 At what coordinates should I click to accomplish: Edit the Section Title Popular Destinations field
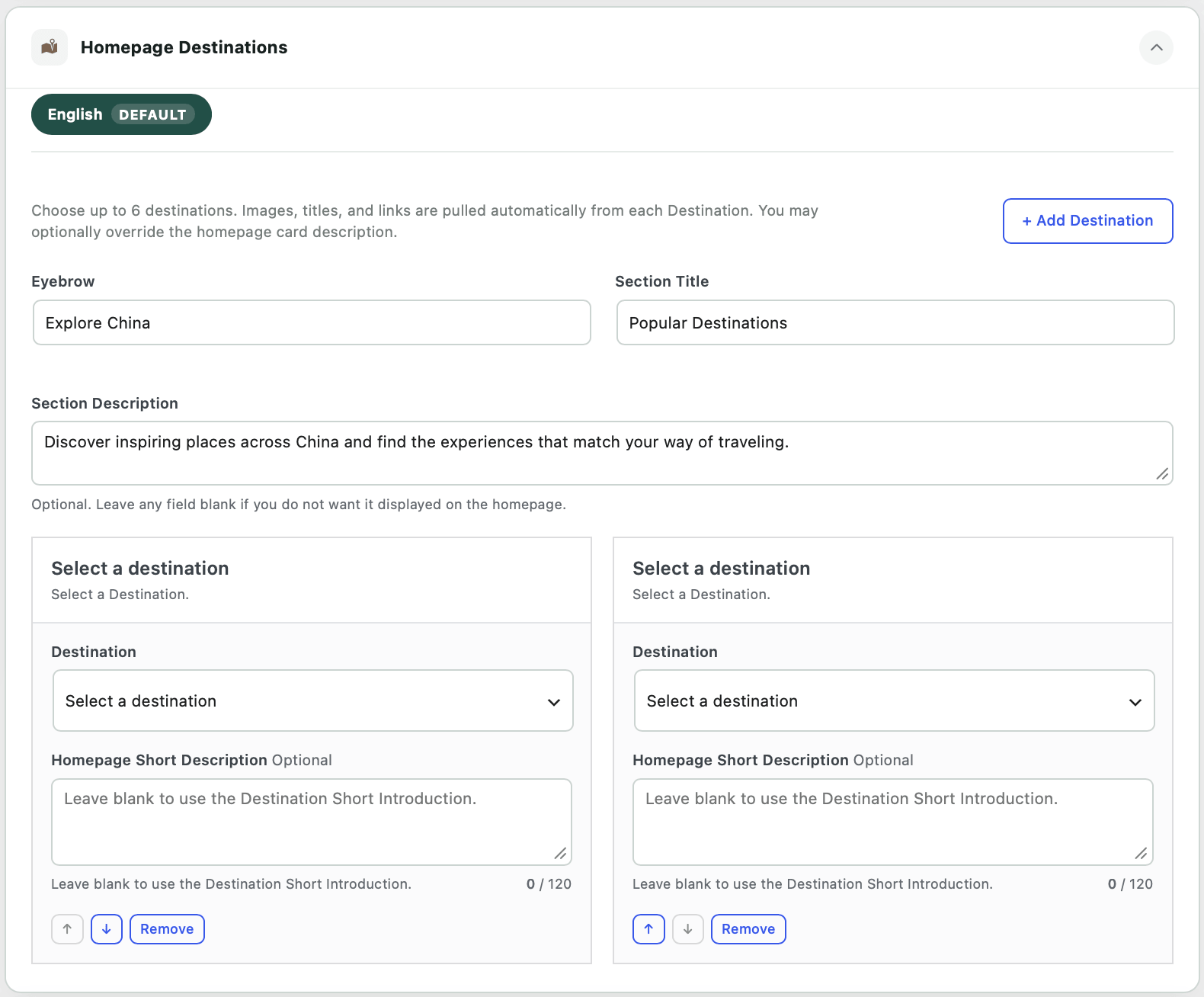(895, 322)
